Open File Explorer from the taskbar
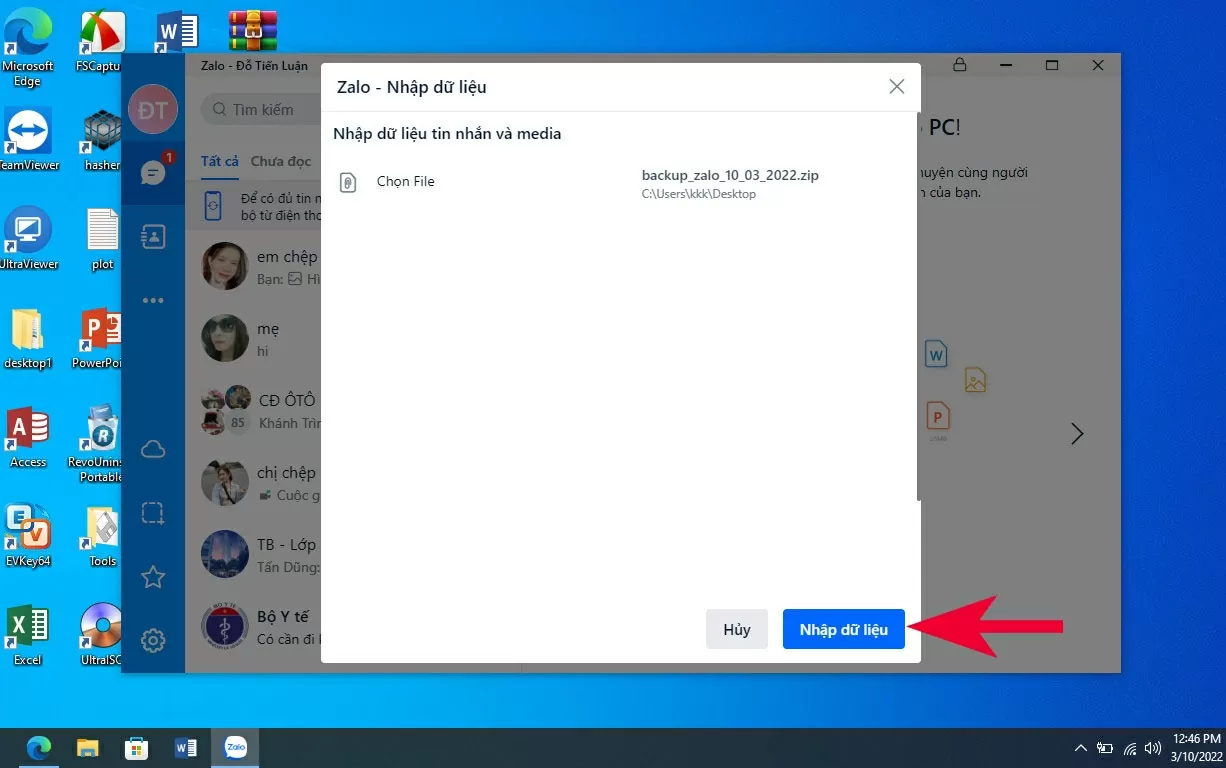The height and width of the screenshot is (768, 1226). point(88,748)
